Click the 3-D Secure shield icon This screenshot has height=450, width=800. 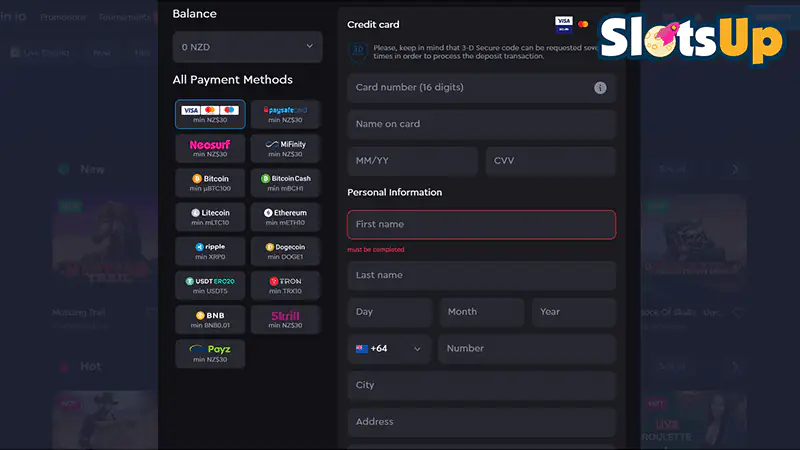[358, 51]
